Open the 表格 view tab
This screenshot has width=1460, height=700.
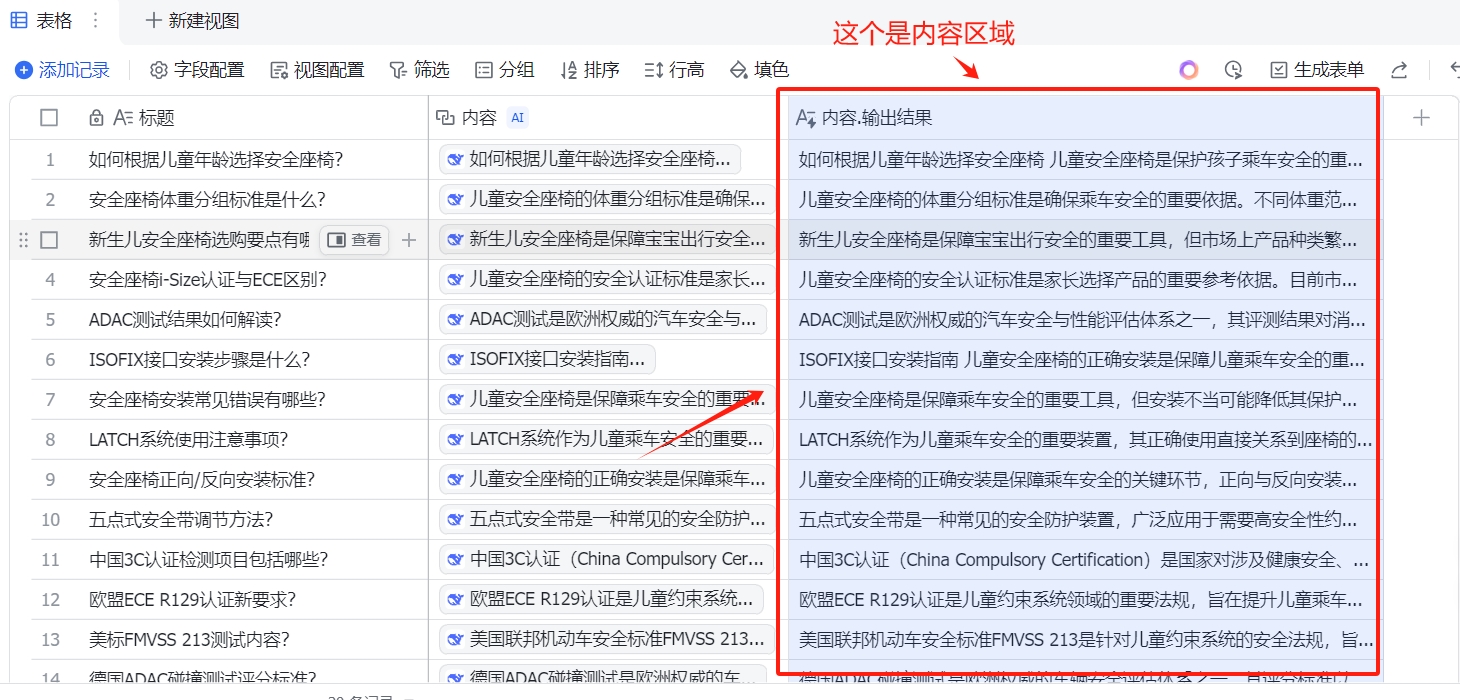pyautogui.click(x=42, y=20)
